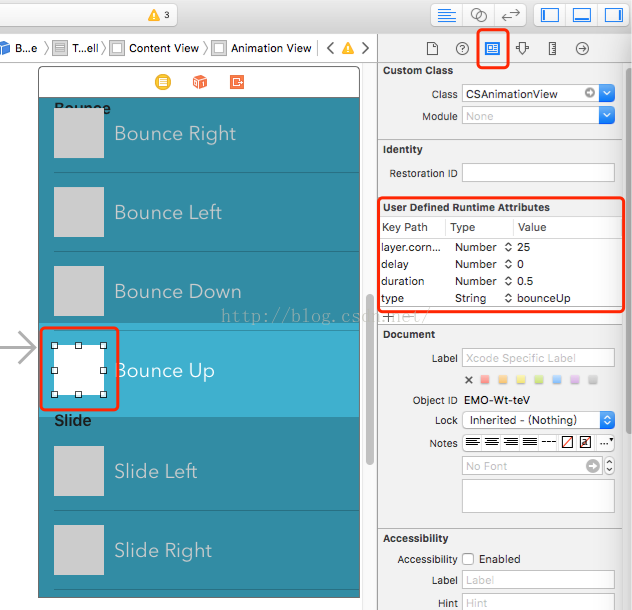Click the yellow table view controller icon
Viewport: 632px width, 610px height.
[163, 82]
